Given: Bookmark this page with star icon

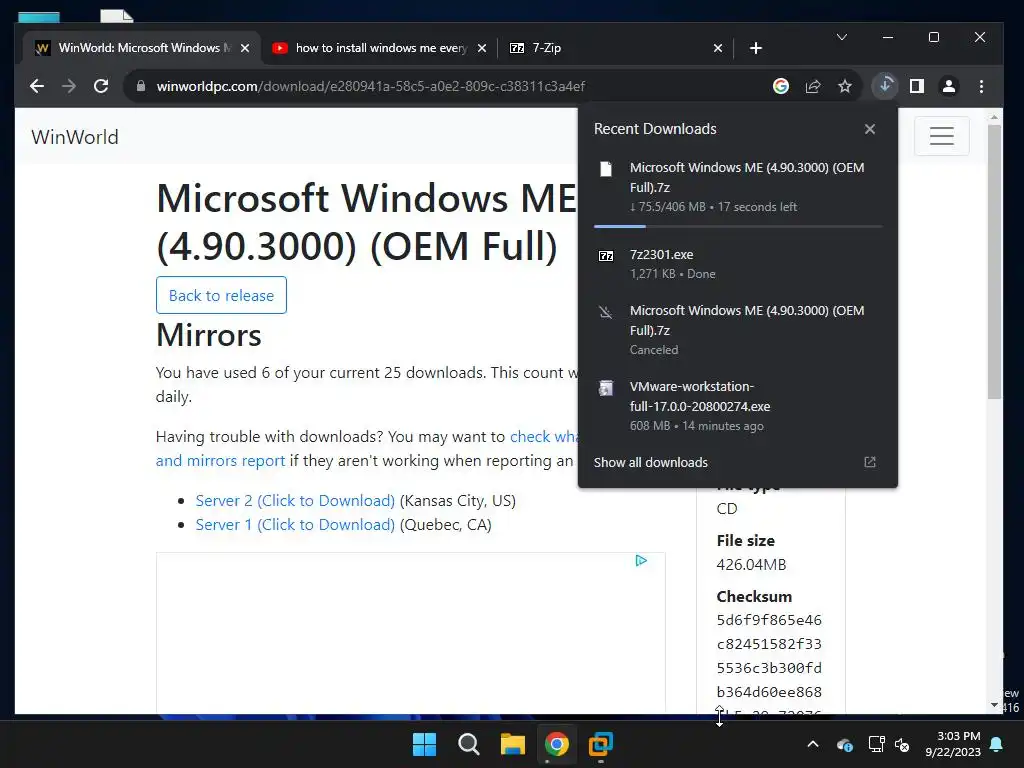Looking at the screenshot, I should click(x=845, y=86).
